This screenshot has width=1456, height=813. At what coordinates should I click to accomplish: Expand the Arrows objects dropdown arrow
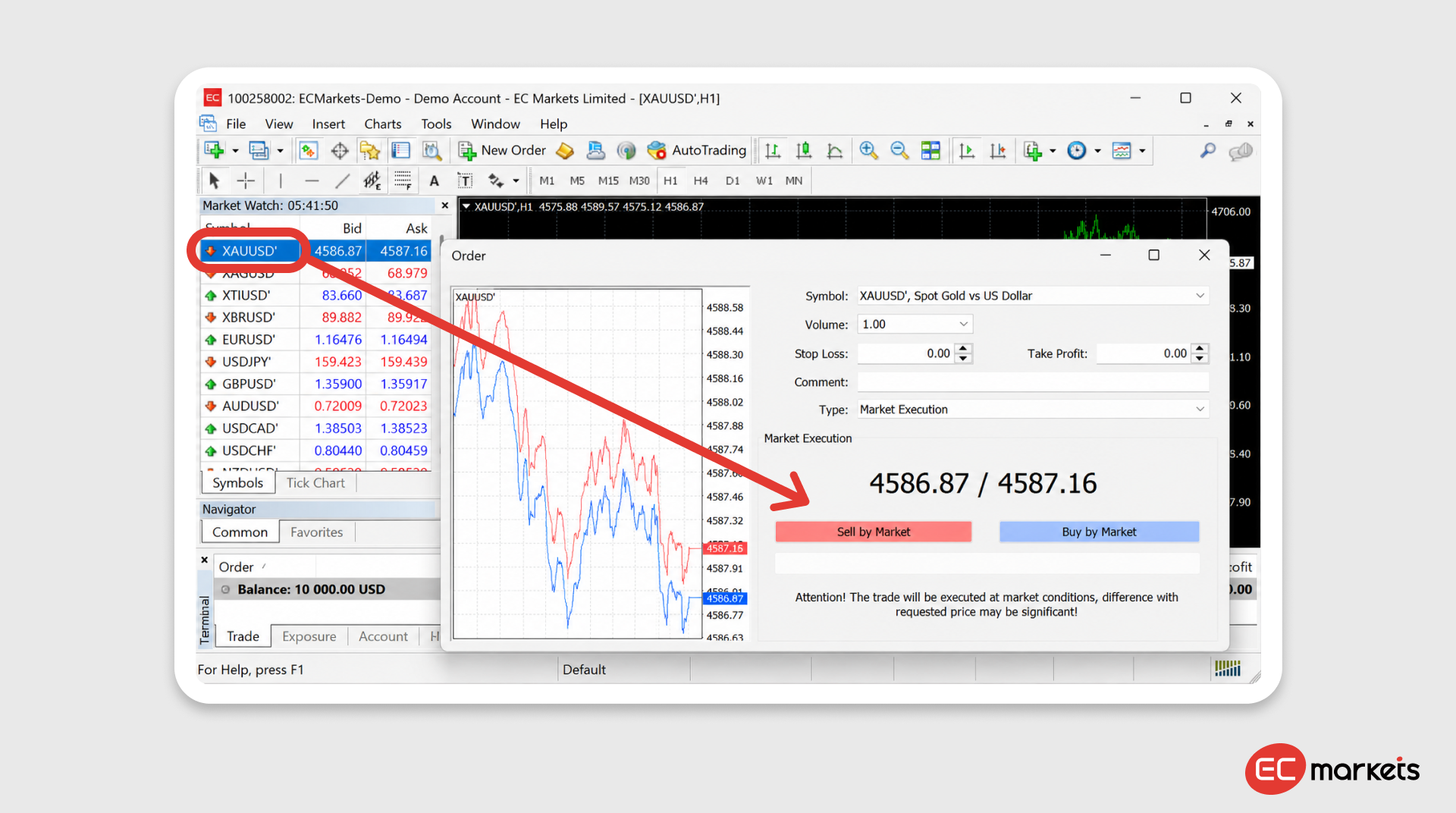point(516,181)
